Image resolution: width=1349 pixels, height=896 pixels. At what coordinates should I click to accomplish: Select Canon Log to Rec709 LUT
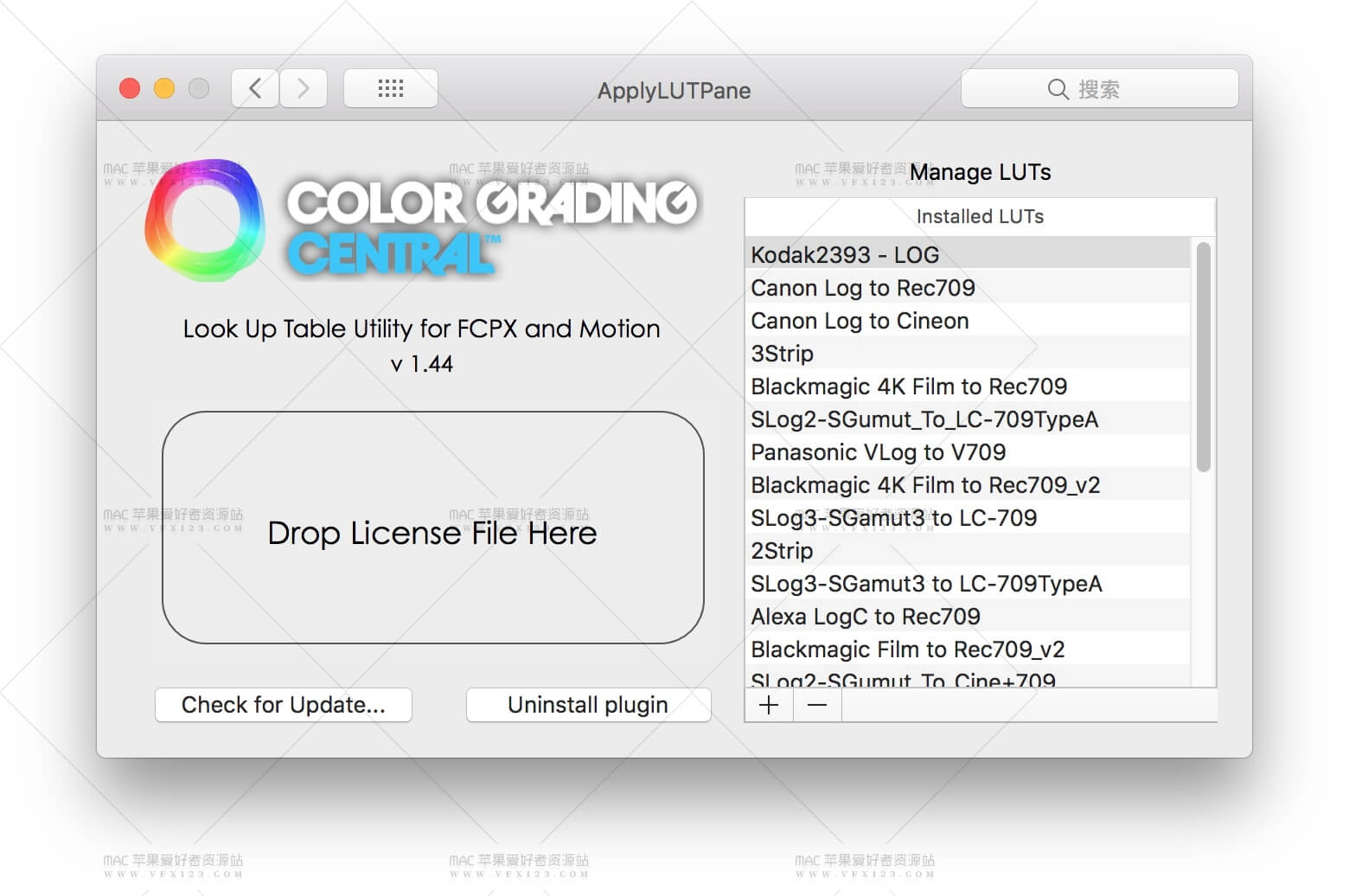click(x=968, y=287)
